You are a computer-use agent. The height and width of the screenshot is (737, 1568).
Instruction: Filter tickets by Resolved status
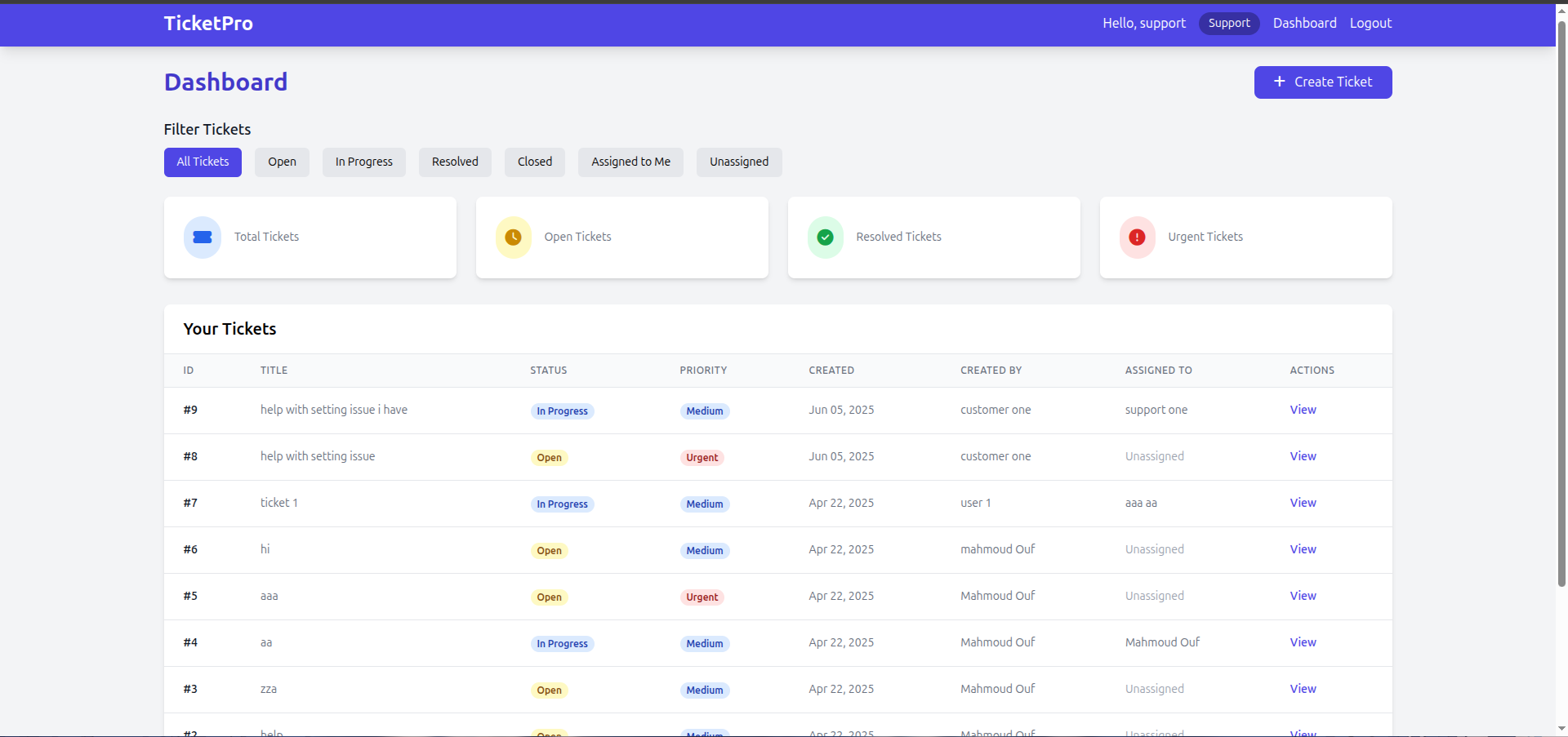pyautogui.click(x=455, y=162)
